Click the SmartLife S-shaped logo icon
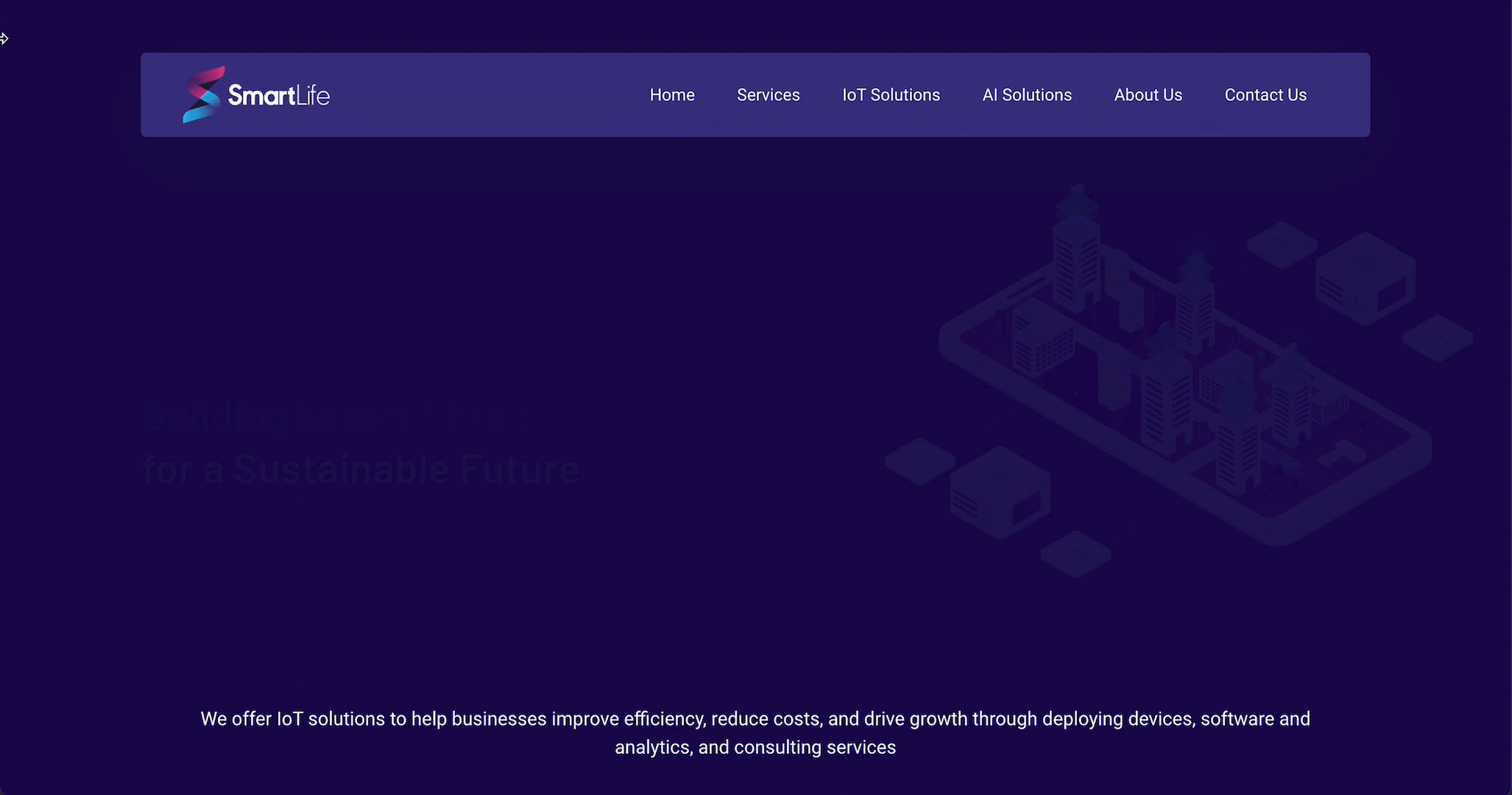The width and height of the screenshot is (1512, 795). click(202, 95)
